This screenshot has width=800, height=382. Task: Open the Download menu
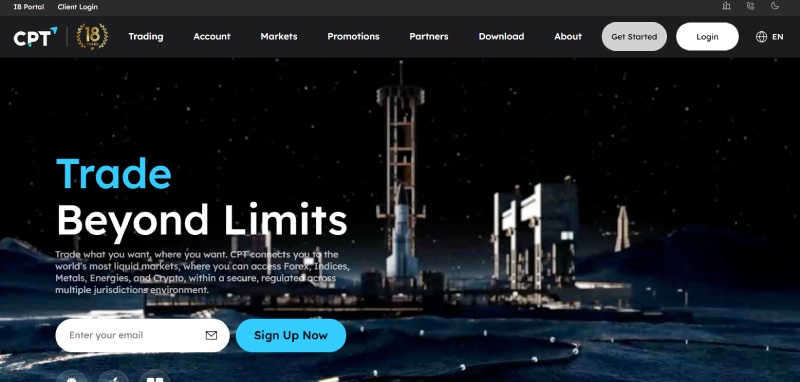coord(501,37)
